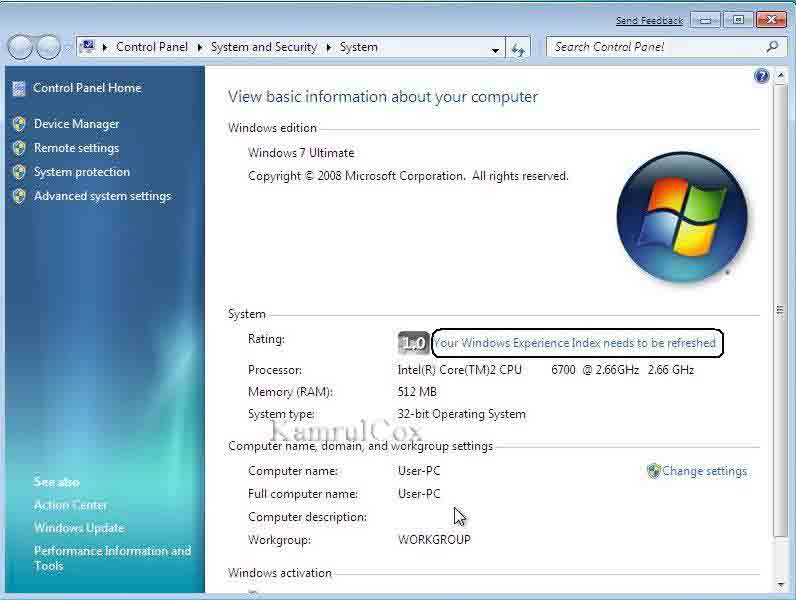796x600 pixels.
Task: Open Device Manager
Action: (76, 124)
